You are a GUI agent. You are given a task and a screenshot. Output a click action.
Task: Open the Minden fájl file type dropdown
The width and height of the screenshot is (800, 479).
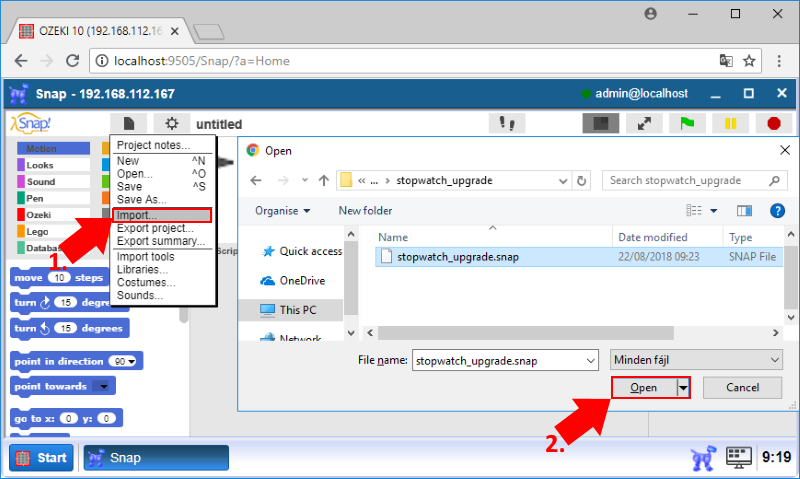point(696,360)
